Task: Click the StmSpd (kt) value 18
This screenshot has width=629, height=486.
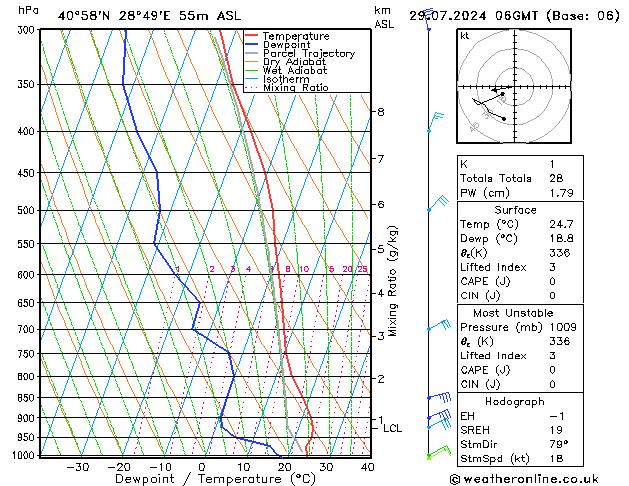Action: 556,459
